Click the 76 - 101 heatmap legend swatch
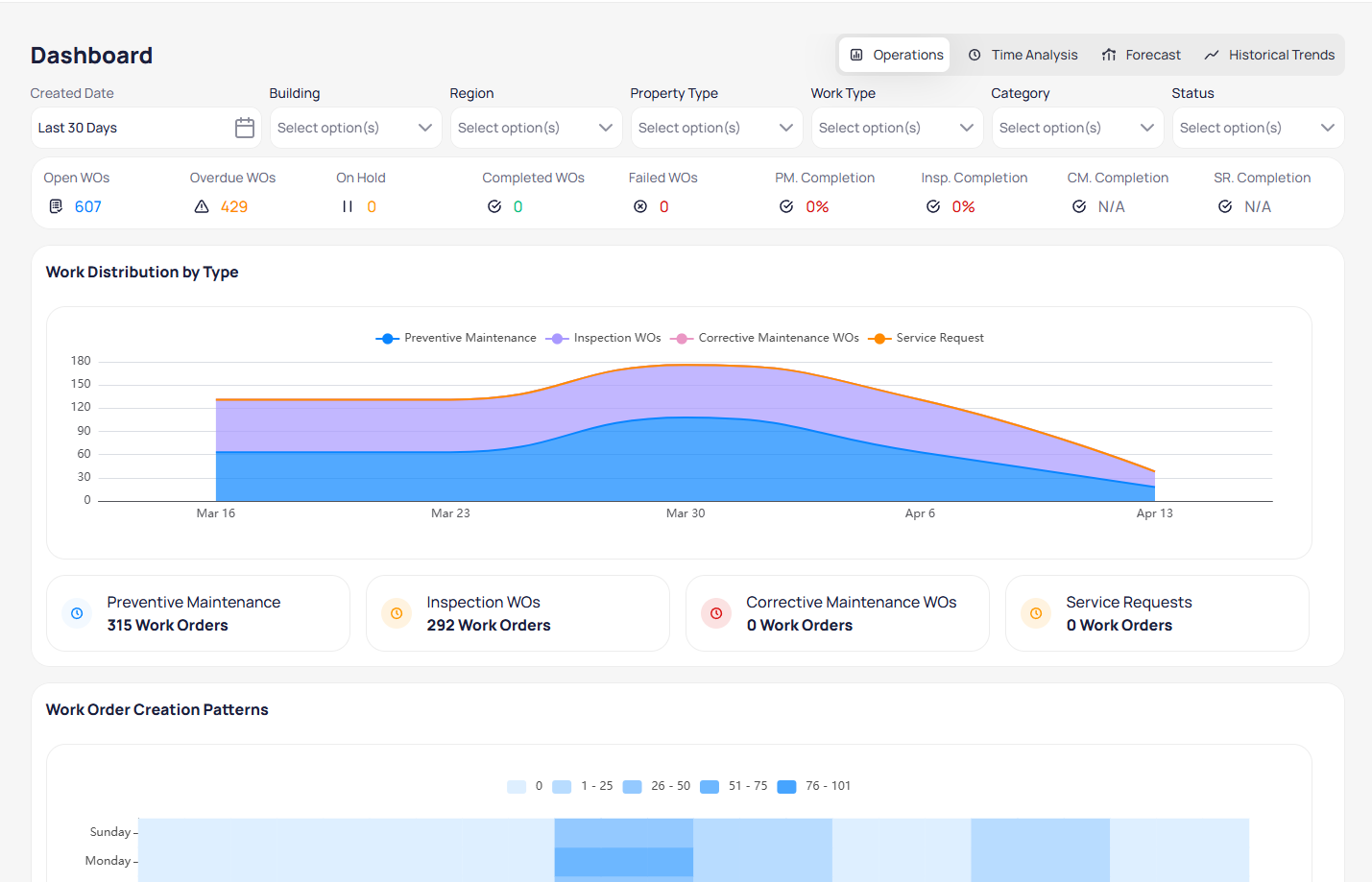The image size is (1372, 882). point(787,786)
